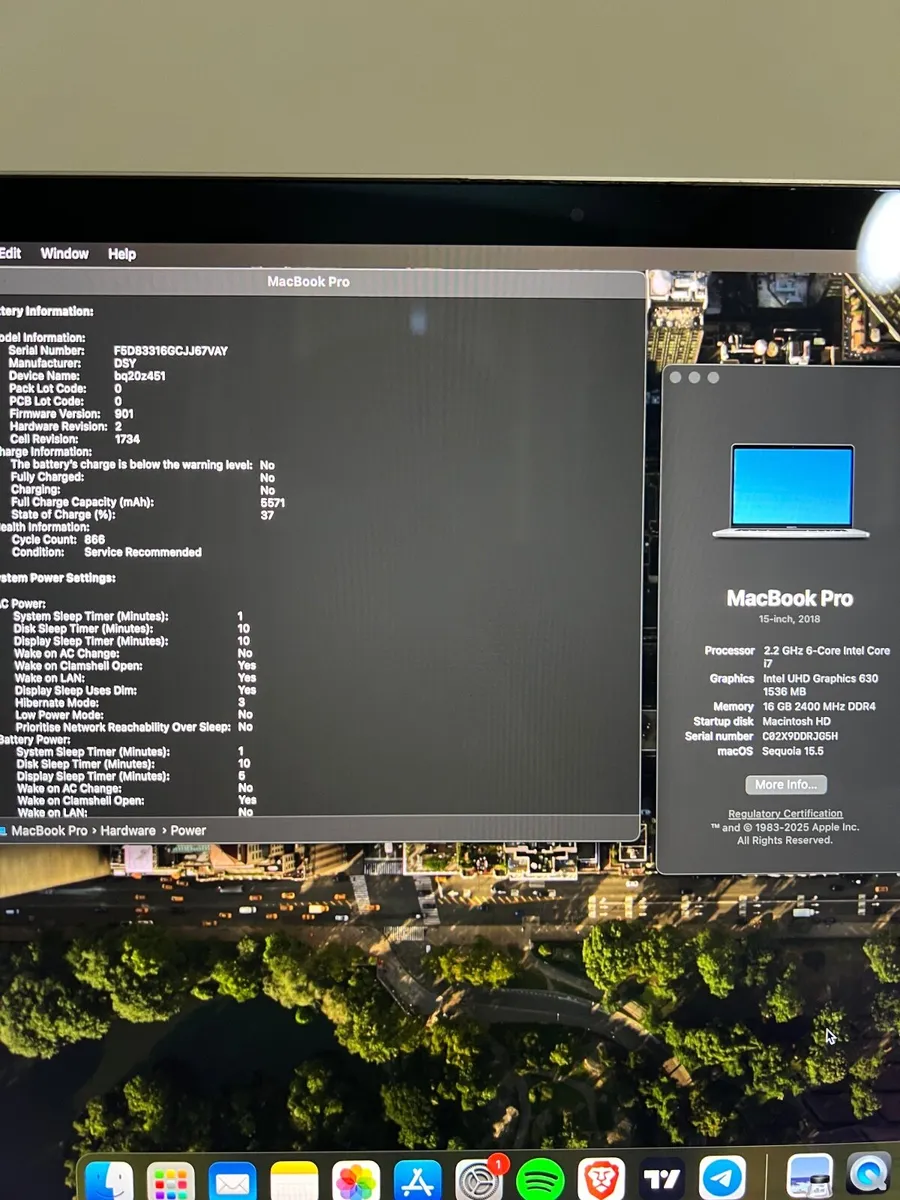Click the Display Sleep Uses Dim label
This screenshot has height=1200, width=900.
(75, 691)
